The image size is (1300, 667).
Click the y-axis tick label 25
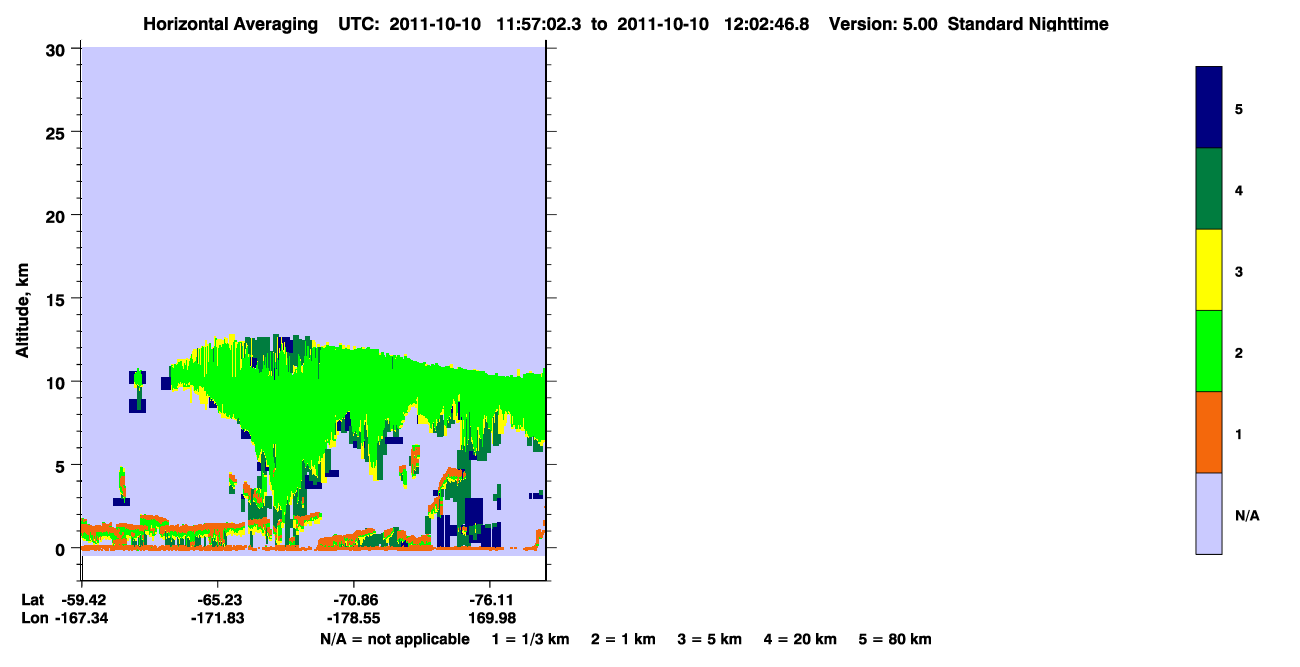point(58,132)
